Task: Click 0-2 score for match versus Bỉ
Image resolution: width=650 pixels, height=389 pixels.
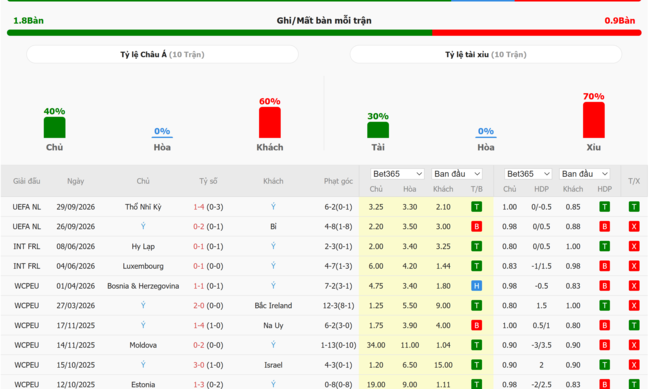Action: (x=199, y=226)
